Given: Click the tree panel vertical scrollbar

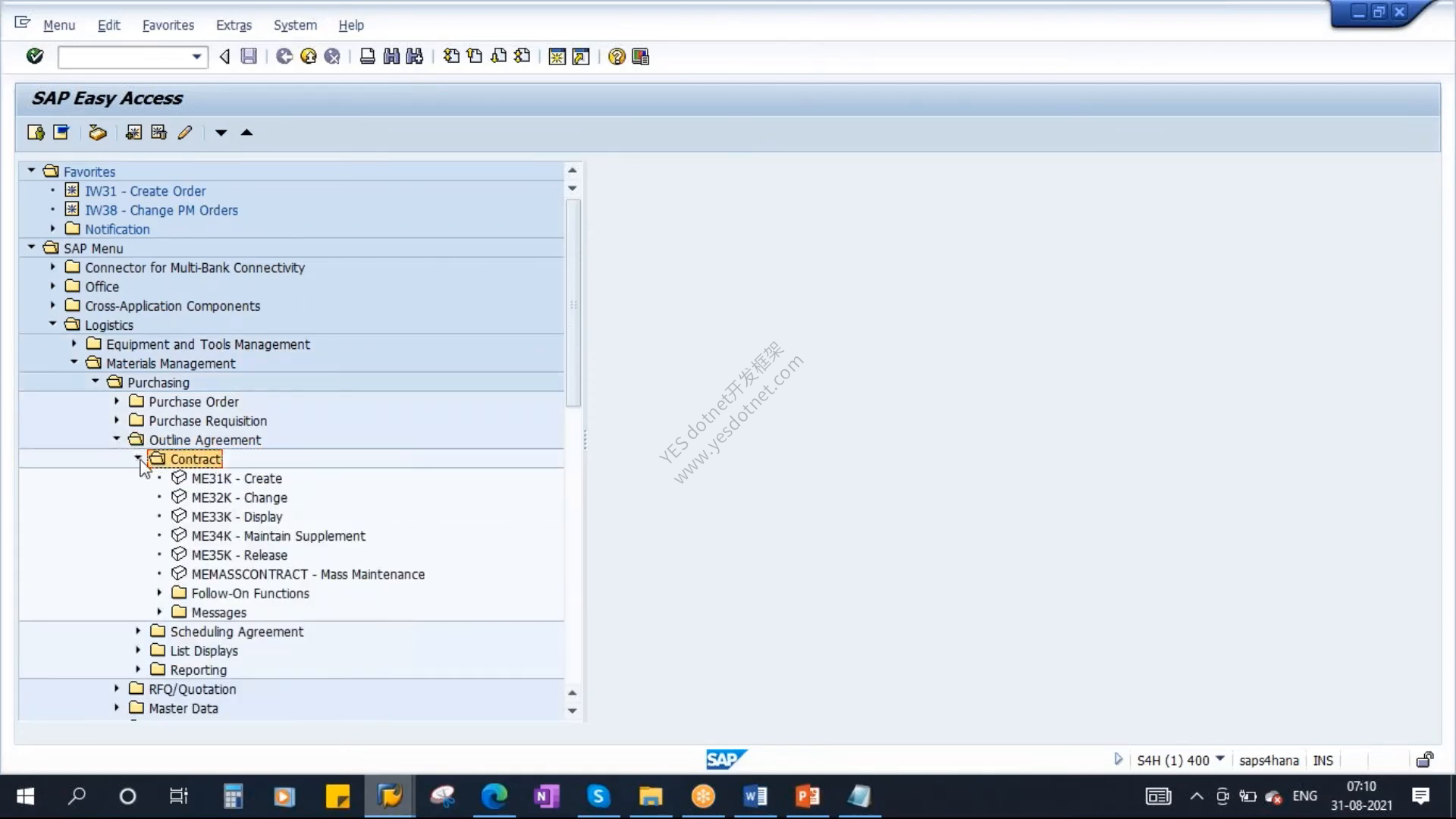Looking at the screenshot, I should click(573, 303).
